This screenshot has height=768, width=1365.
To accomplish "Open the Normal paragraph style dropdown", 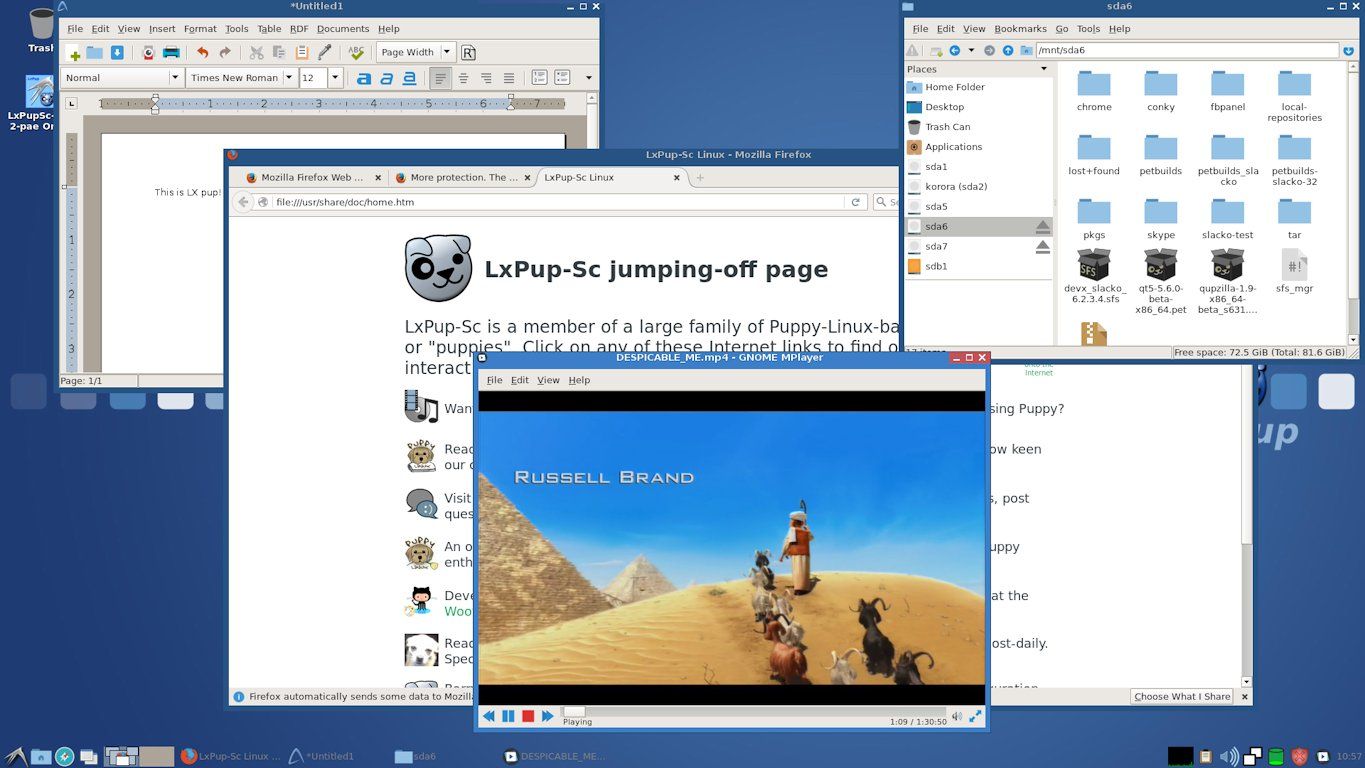I will pos(176,77).
